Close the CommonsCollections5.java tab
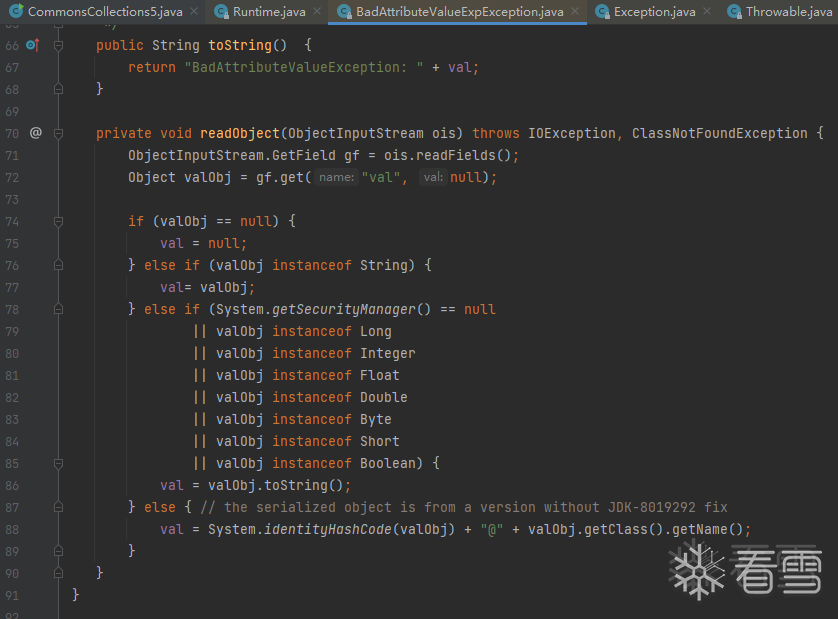 tap(194, 11)
